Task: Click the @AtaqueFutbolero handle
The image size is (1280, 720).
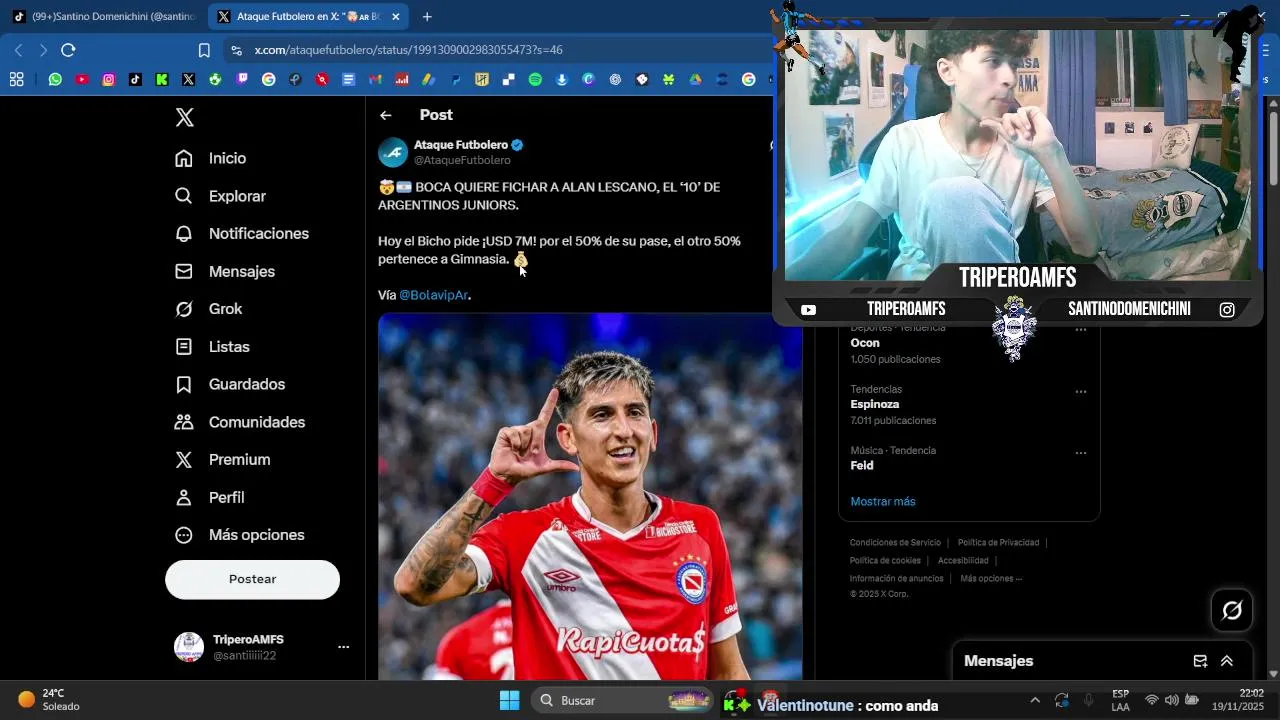Action: (x=462, y=160)
